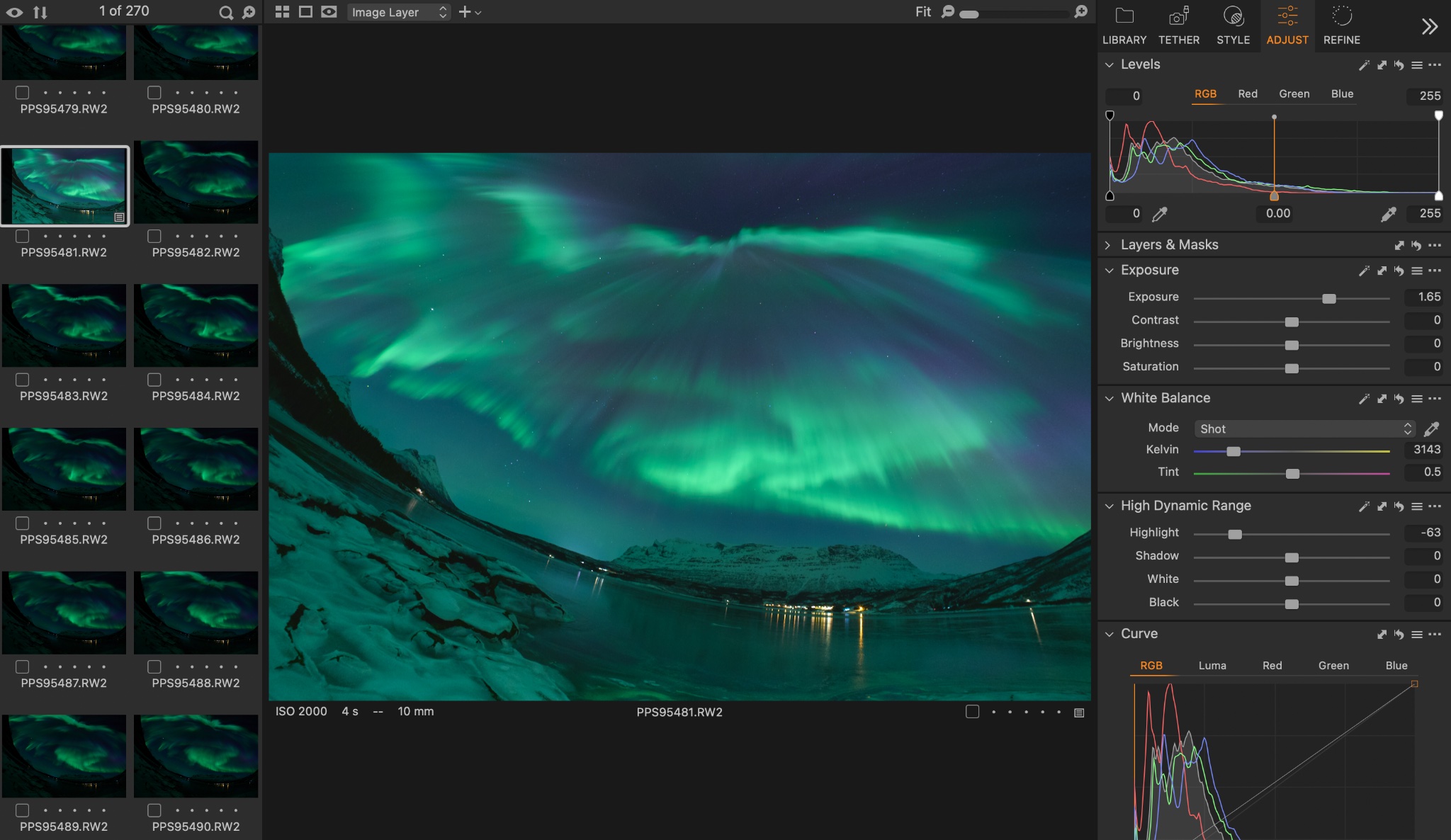Select the Red channel in Levels
1451x840 pixels.
pyautogui.click(x=1247, y=94)
